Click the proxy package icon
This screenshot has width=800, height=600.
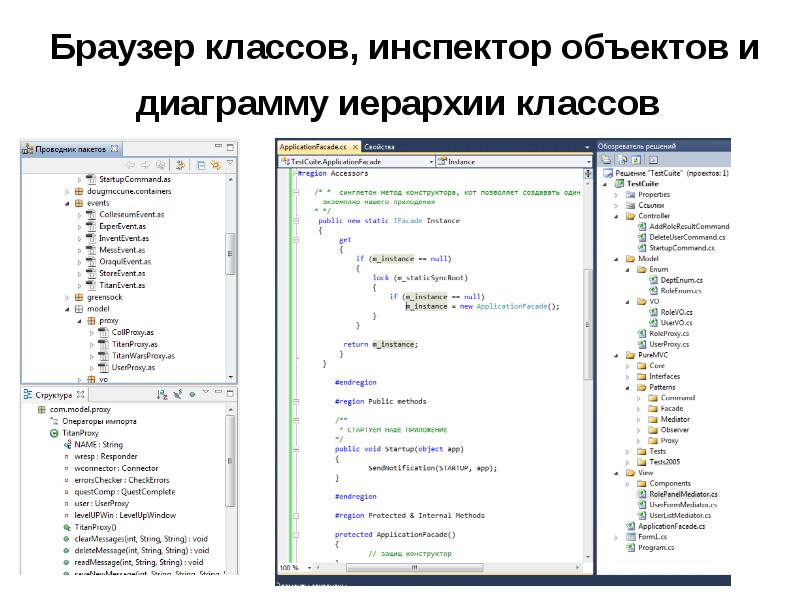click(91, 321)
